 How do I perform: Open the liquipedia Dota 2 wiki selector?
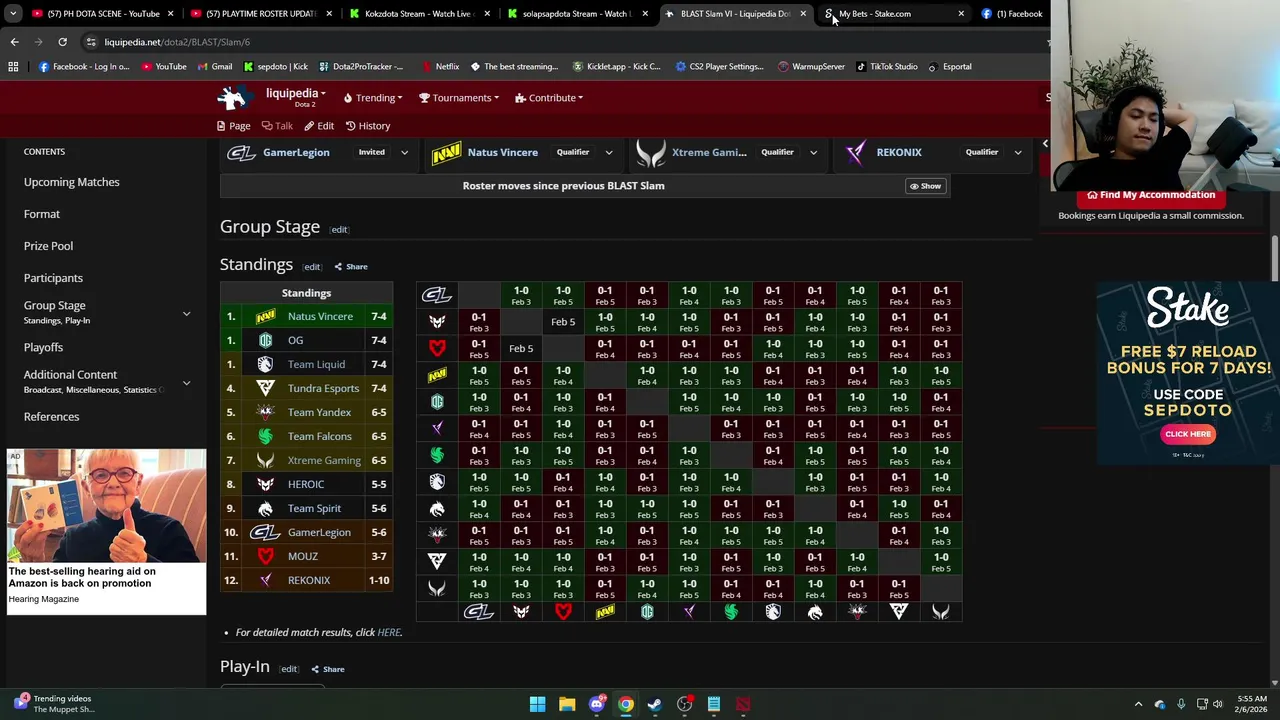point(295,97)
